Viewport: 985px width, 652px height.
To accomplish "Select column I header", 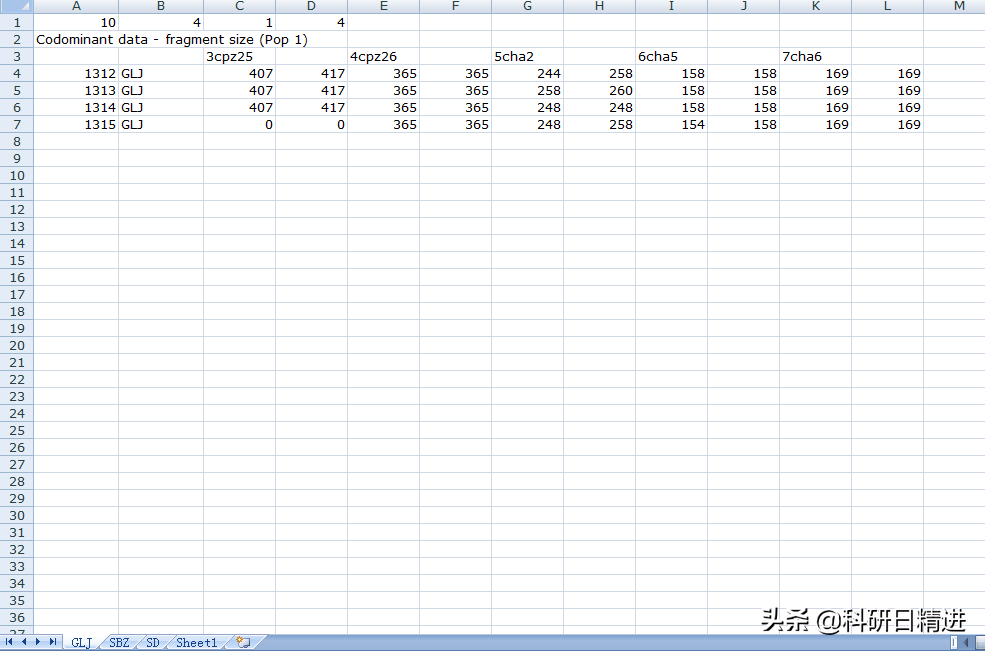I will pyautogui.click(x=672, y=6).
